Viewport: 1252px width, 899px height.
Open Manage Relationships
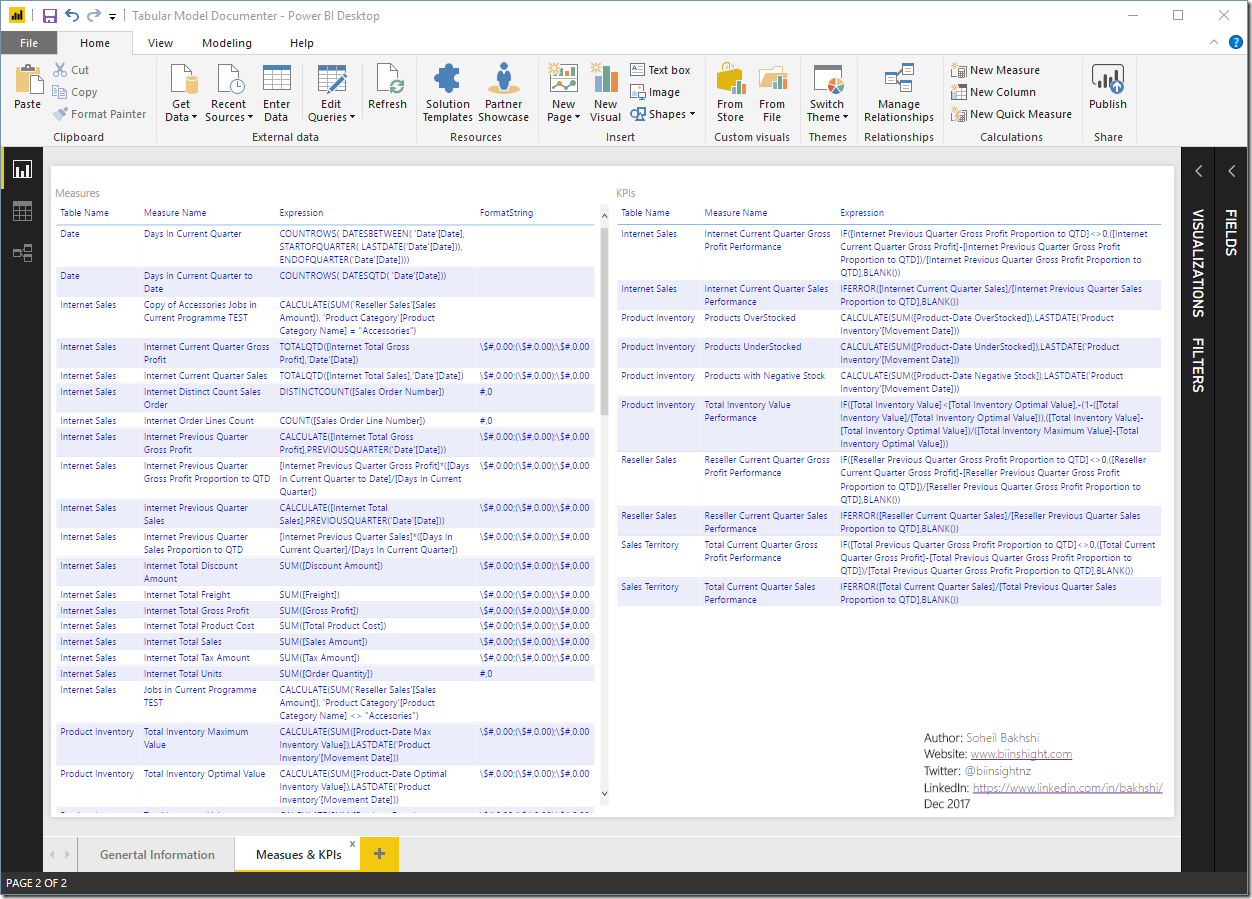pos(899,93)
